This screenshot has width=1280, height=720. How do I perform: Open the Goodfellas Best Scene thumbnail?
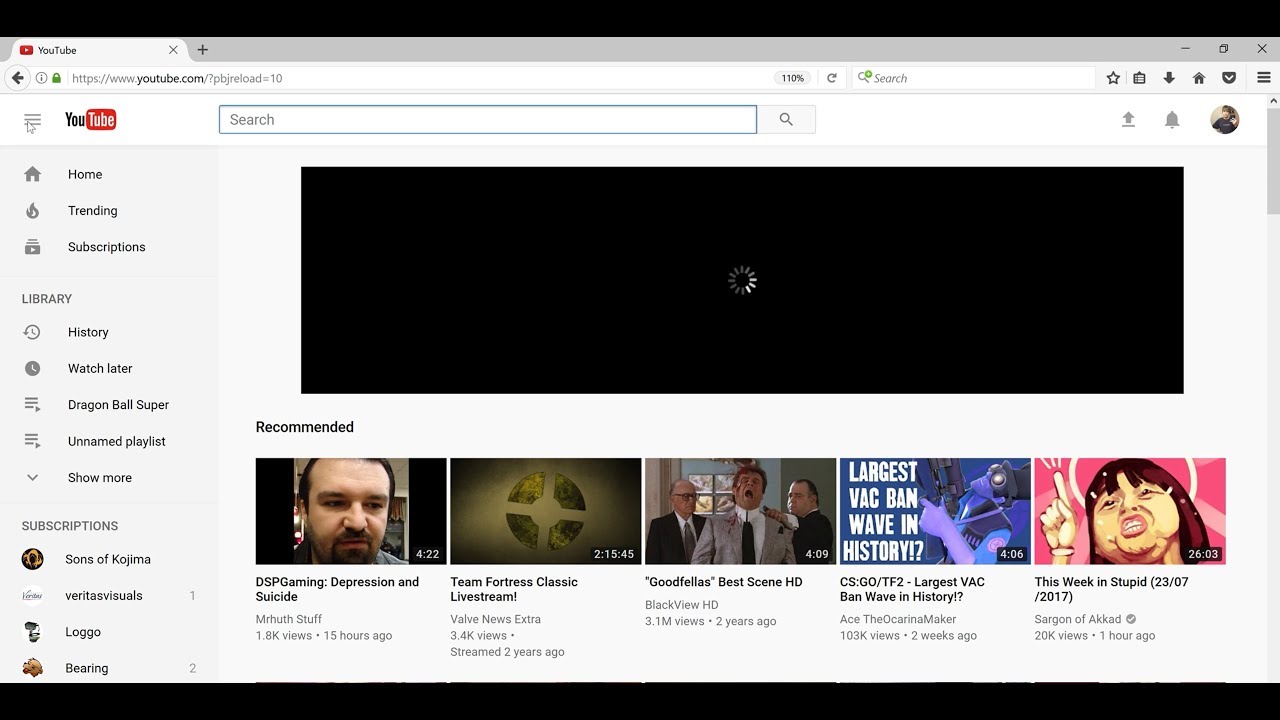[740, 512]
